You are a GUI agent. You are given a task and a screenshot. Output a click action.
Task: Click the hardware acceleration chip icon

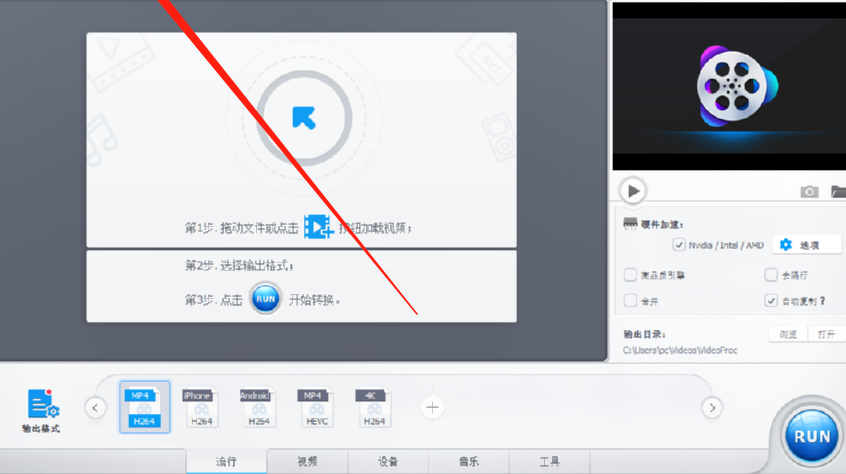(630, 224)
